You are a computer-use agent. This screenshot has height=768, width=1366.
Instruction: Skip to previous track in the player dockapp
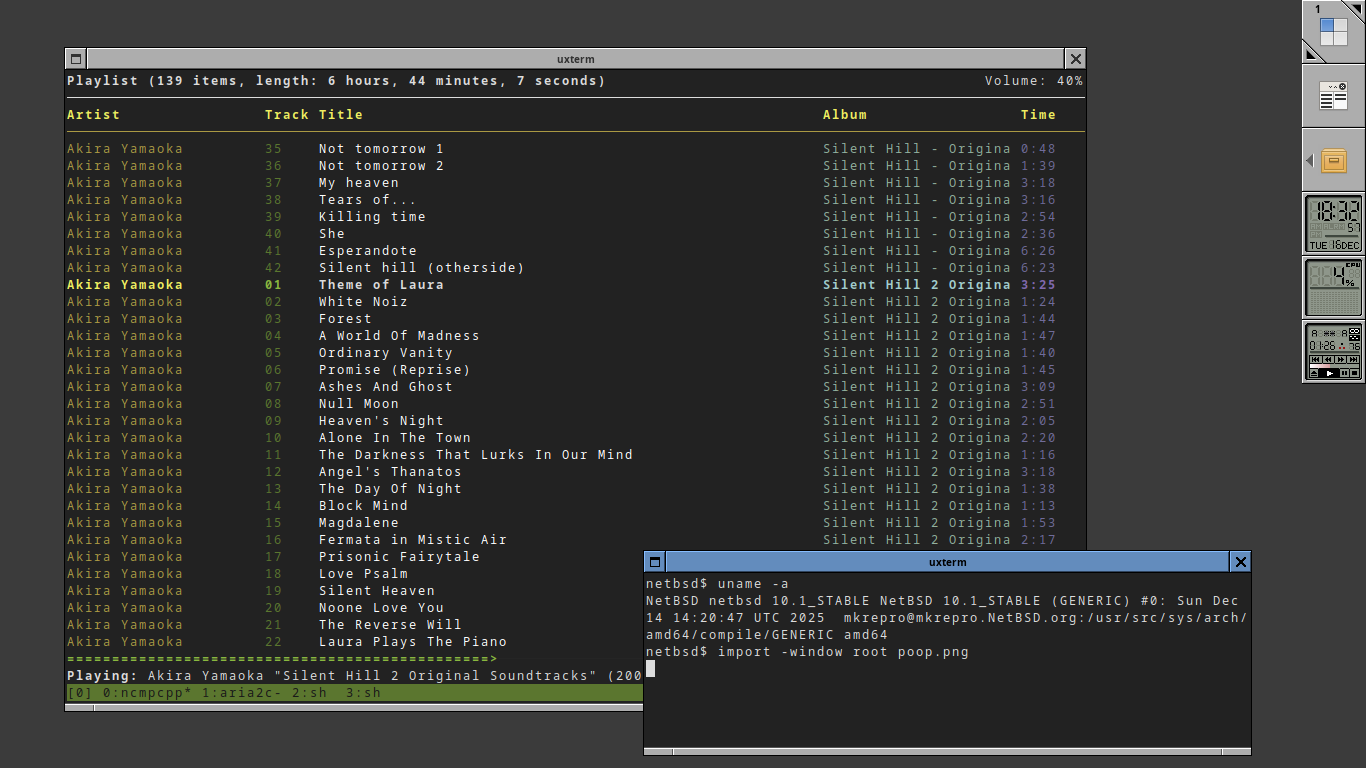[x=1316, y=359]
